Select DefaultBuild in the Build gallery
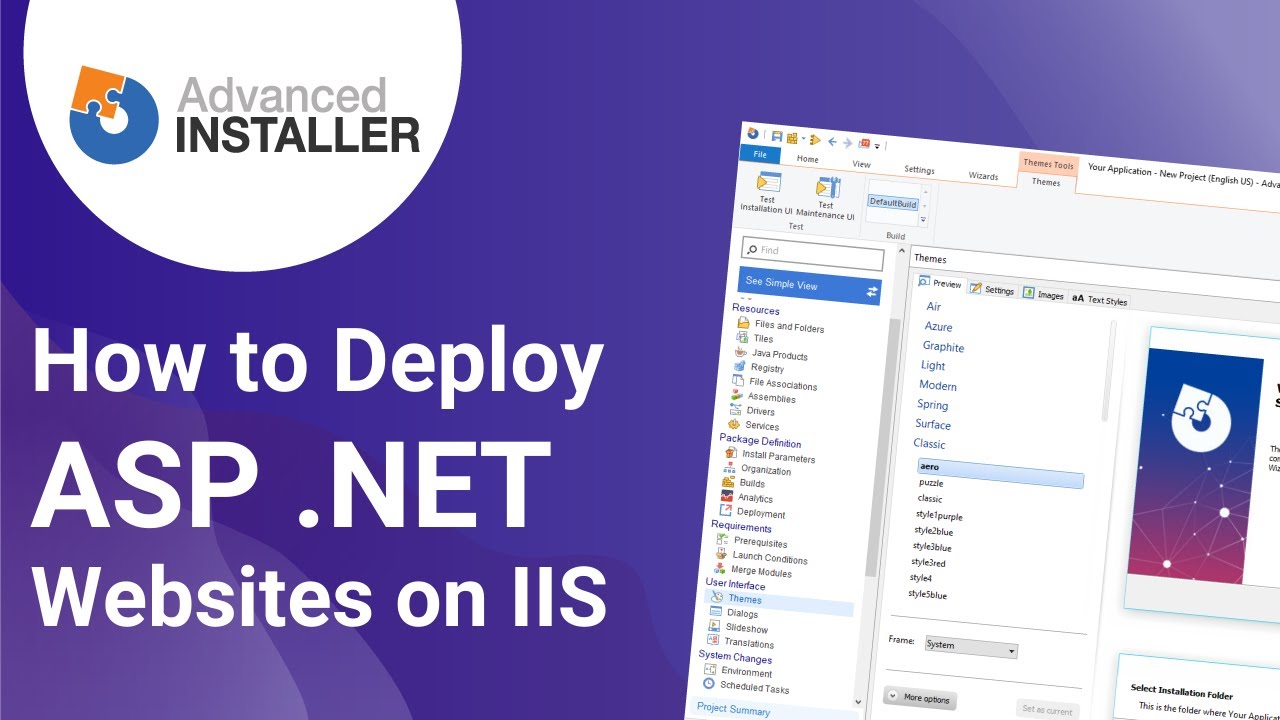This screenshot has width=1280, height=720. pyautogui.click(x=893, y=203)
